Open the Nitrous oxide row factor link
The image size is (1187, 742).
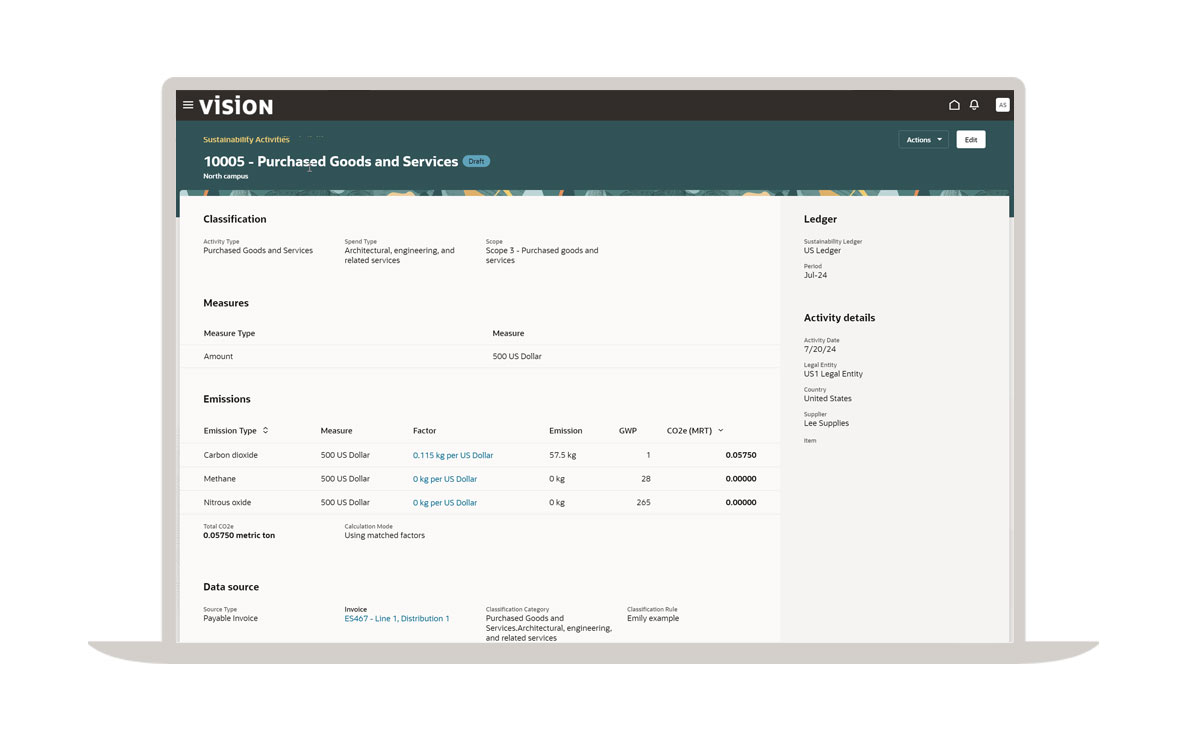click(x=444, y=503)
